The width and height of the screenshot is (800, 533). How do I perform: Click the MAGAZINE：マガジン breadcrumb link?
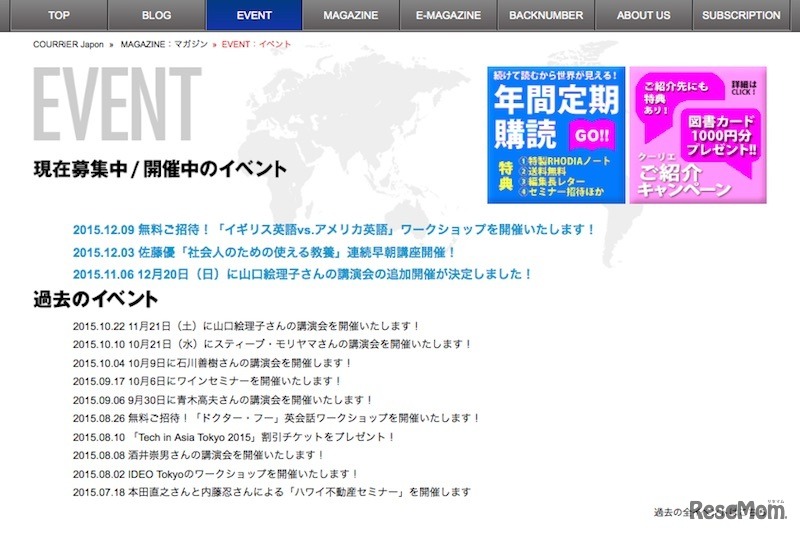tap(164, 44)
